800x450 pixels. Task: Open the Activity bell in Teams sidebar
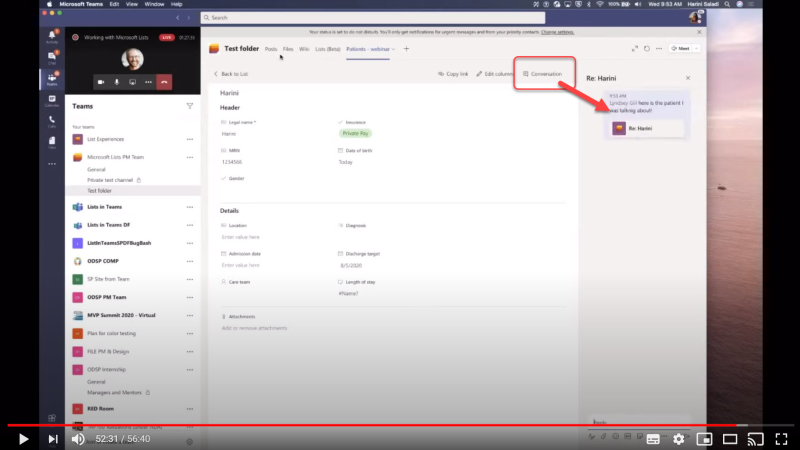click(52, 36)
